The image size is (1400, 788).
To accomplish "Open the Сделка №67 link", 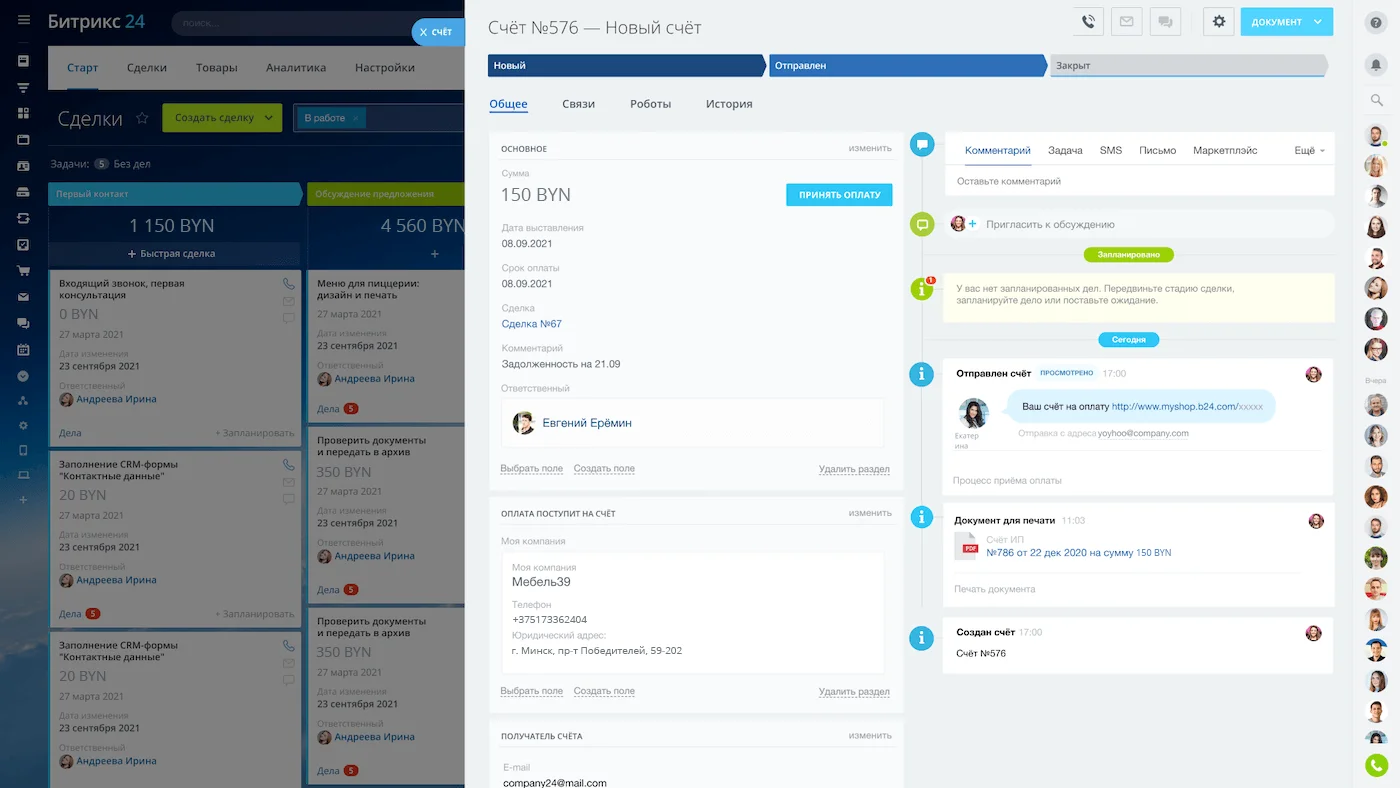I will [x=531, y=324].
